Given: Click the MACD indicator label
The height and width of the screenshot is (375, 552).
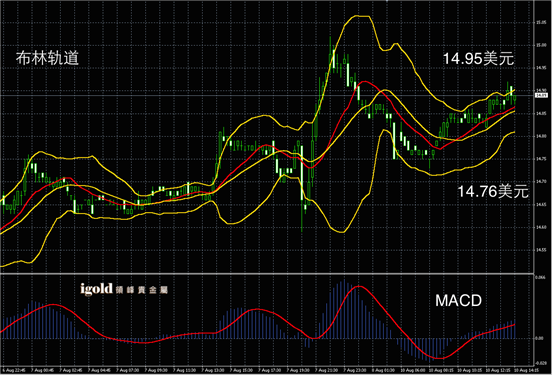Looking at the screenshot, I should click(x=458, y=301).
